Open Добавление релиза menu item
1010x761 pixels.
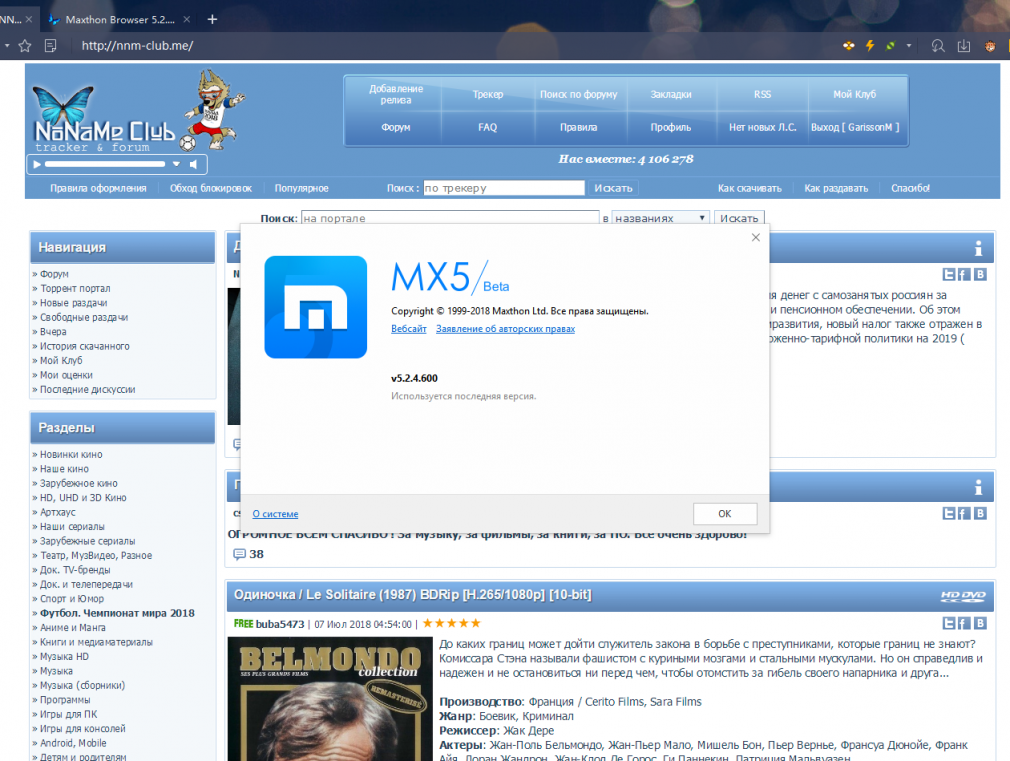point(395,94)
